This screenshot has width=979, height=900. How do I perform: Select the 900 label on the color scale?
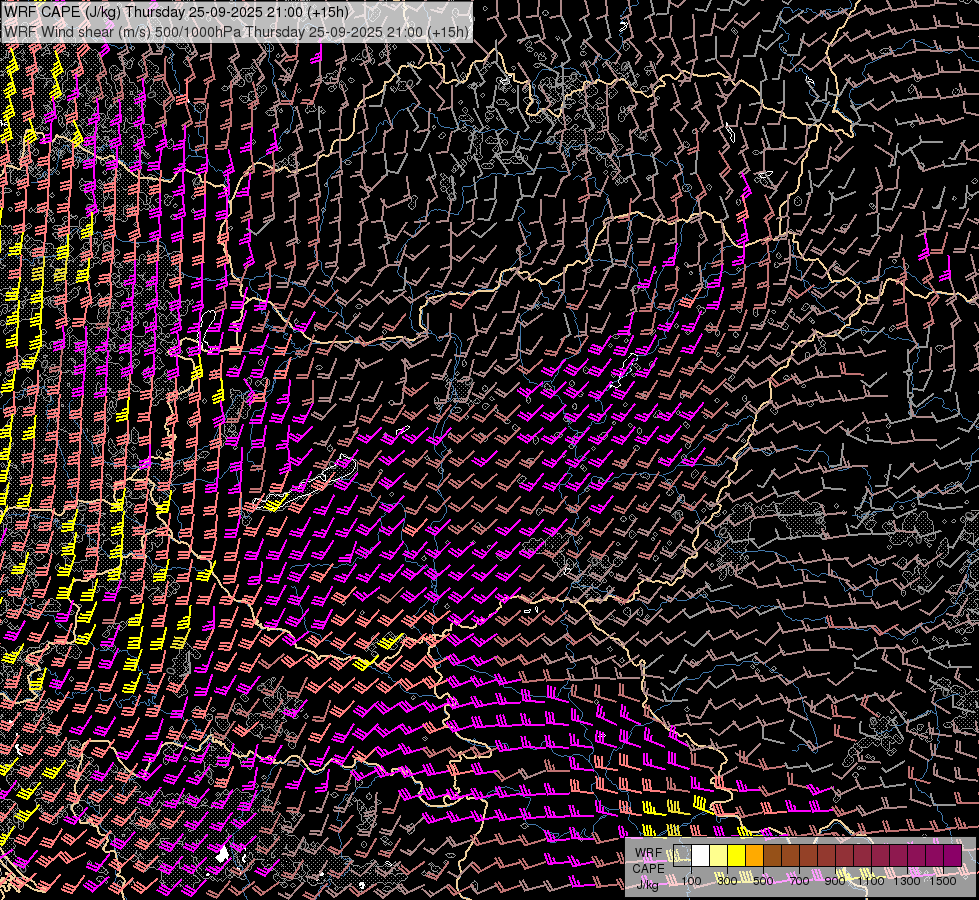pyautogui.click(x=835, y=881)
